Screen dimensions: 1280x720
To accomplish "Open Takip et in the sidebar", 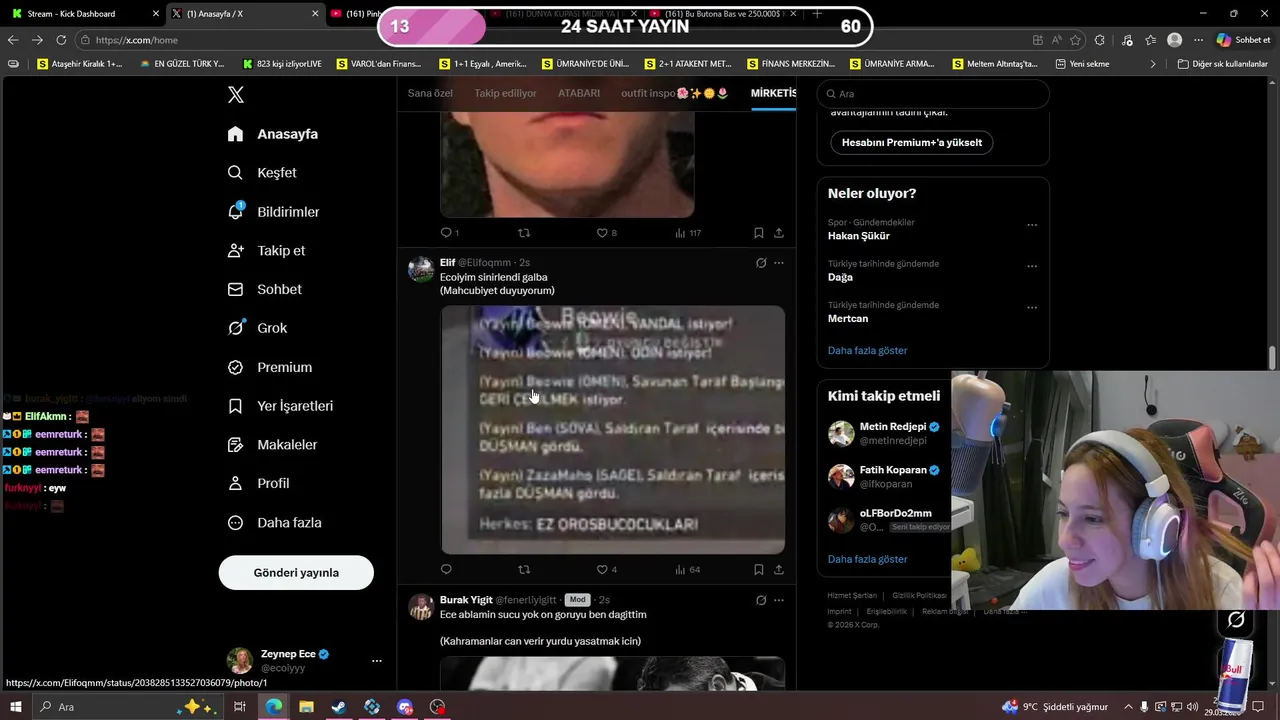I will (267, 251).
